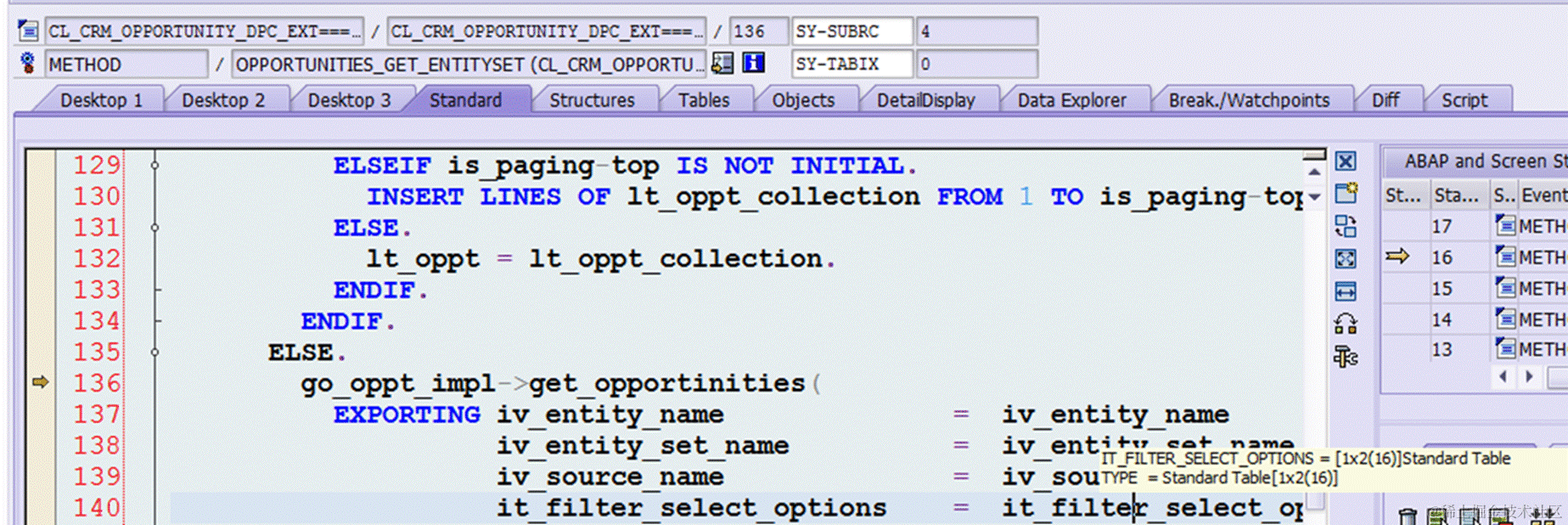Screen dimensions: 1568x525
Task: Click the program type icon beside CL_CRM_OPPORTUNITY_DPC_EXT field
Action: [x=28, y=31]
